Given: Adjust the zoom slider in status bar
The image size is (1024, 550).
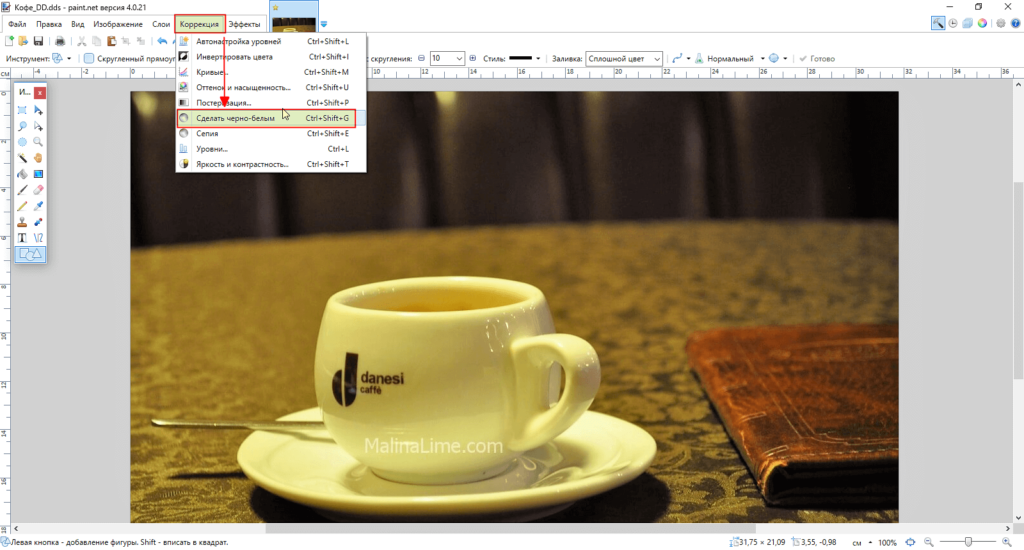Looking at the screenshot, I should point(968,542).
